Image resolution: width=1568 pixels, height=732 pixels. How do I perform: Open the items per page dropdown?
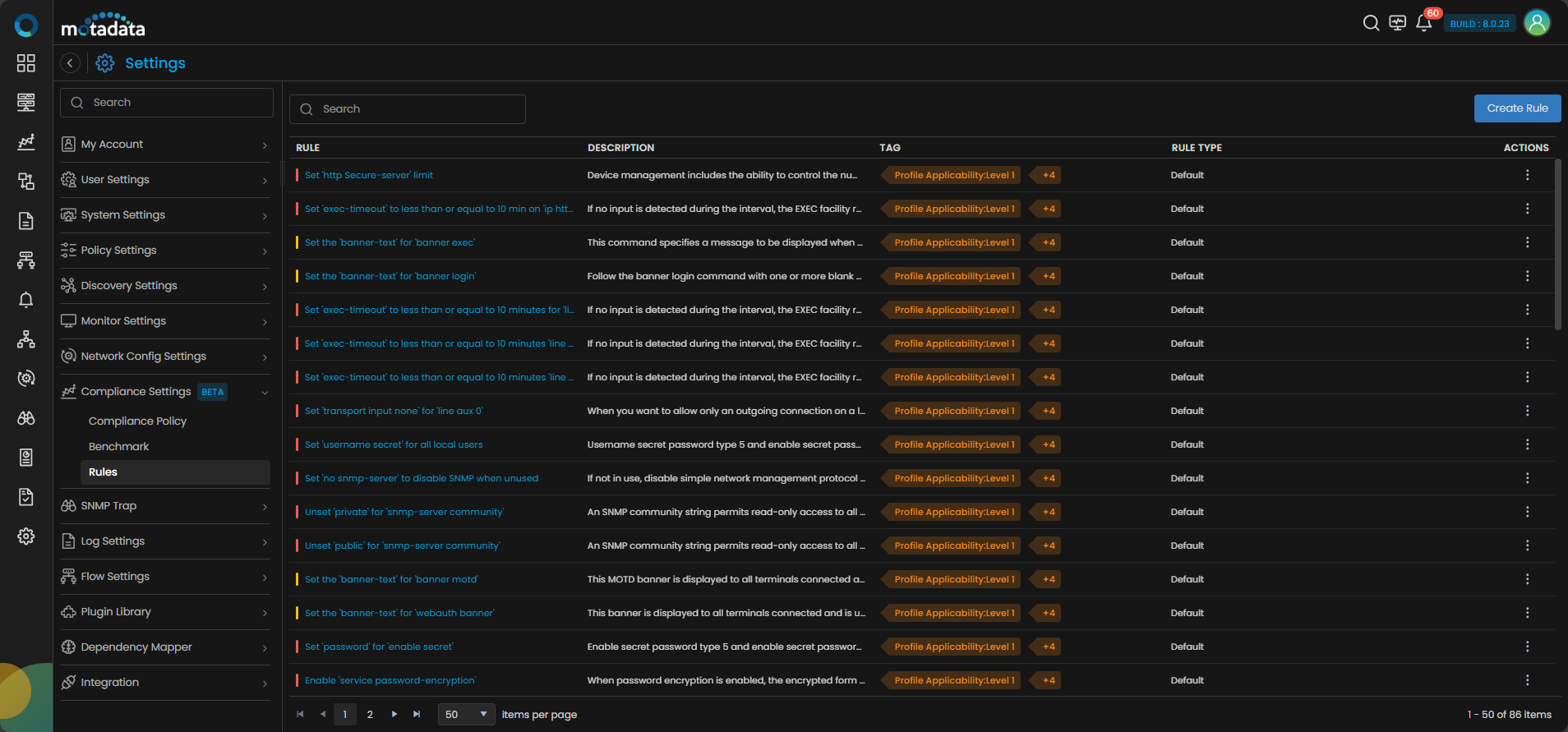[x=467, y=714]
